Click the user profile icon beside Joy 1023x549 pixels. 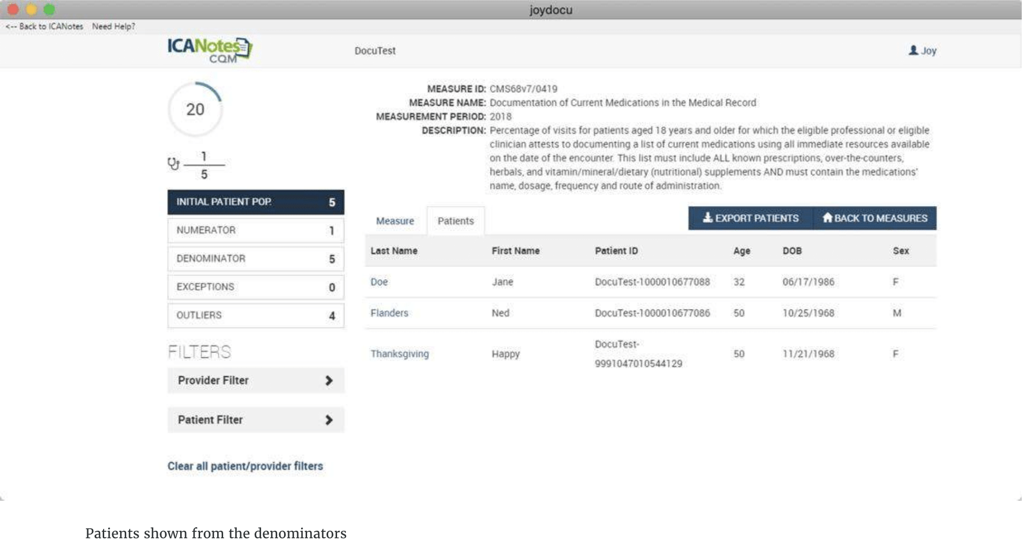912,50
